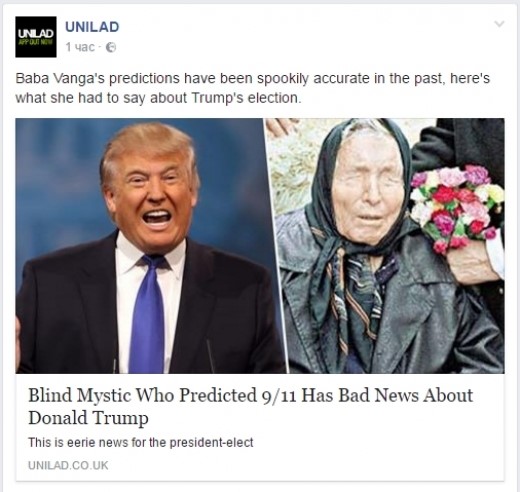
Task: Click 'Donald Trump' on headline's second line
Action: [x=88, y=418]
